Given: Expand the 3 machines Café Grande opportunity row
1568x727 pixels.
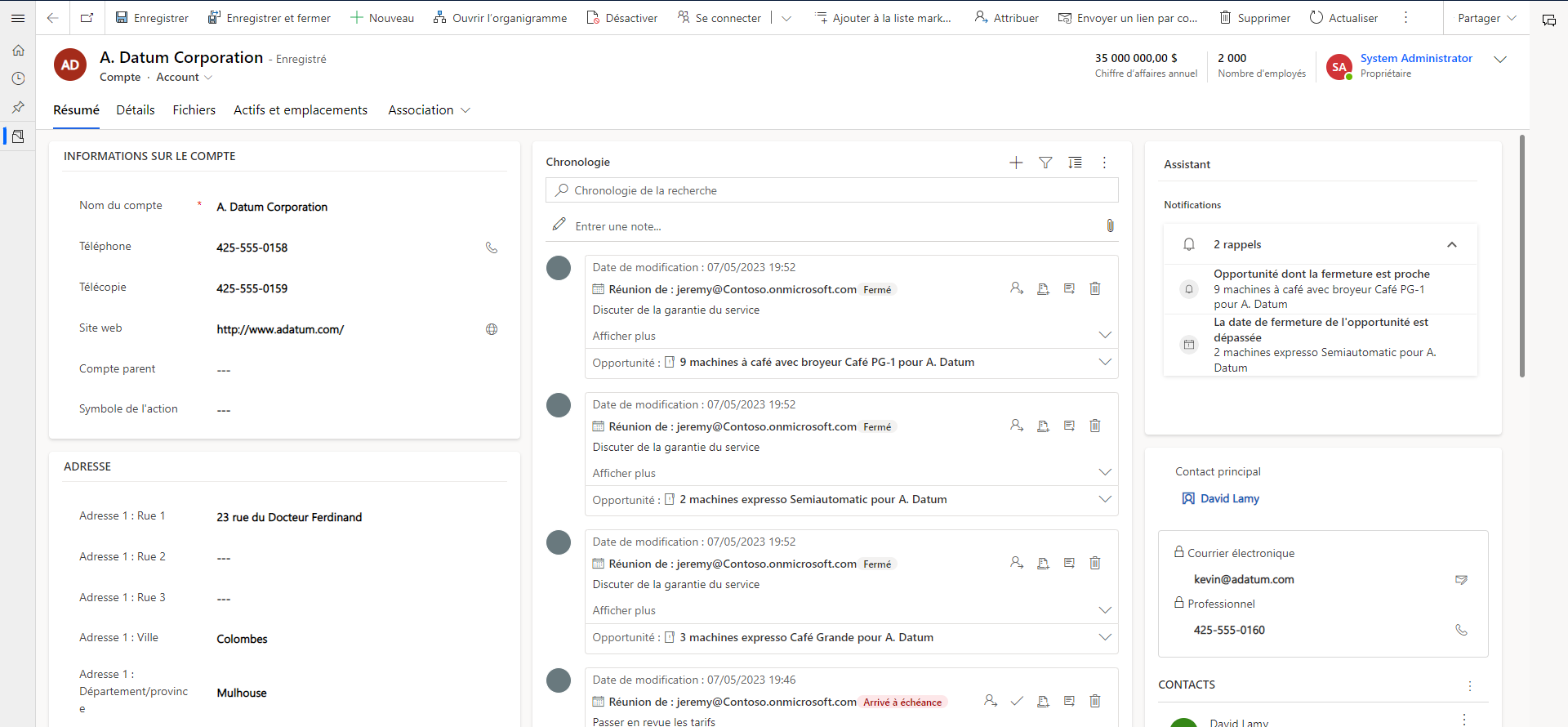Looking at the screenshot, I should pos(1105,637).
